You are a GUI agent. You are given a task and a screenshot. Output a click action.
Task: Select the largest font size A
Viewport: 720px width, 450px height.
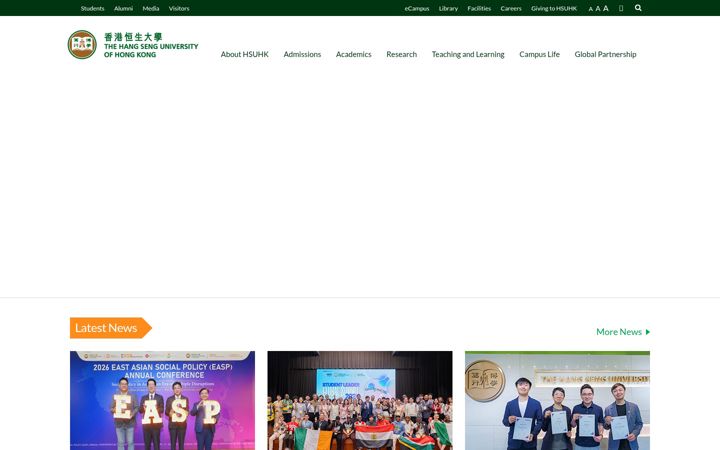pos(606,8)
